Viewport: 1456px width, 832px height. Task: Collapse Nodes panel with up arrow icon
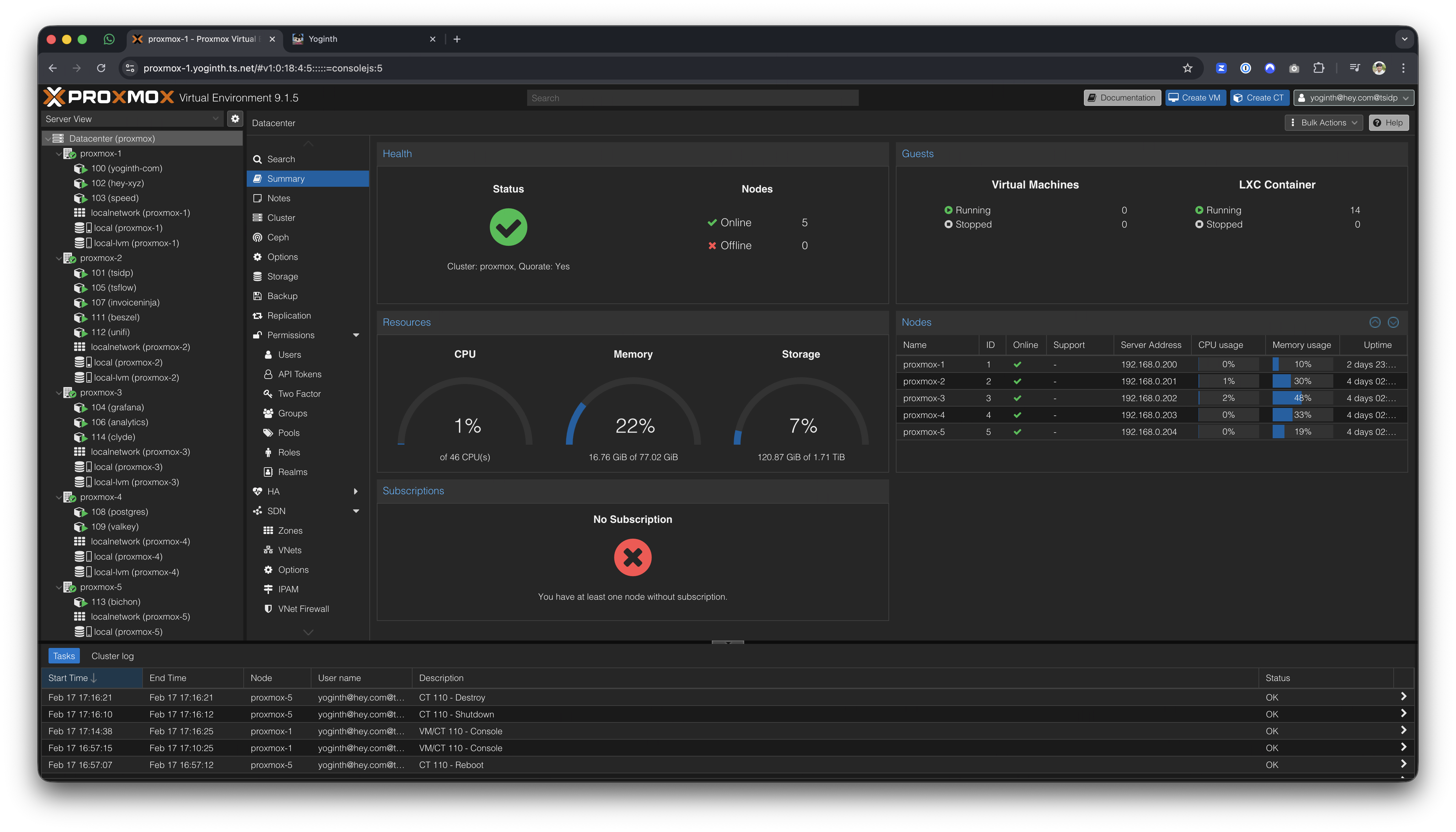click(x=1375, y=322)
